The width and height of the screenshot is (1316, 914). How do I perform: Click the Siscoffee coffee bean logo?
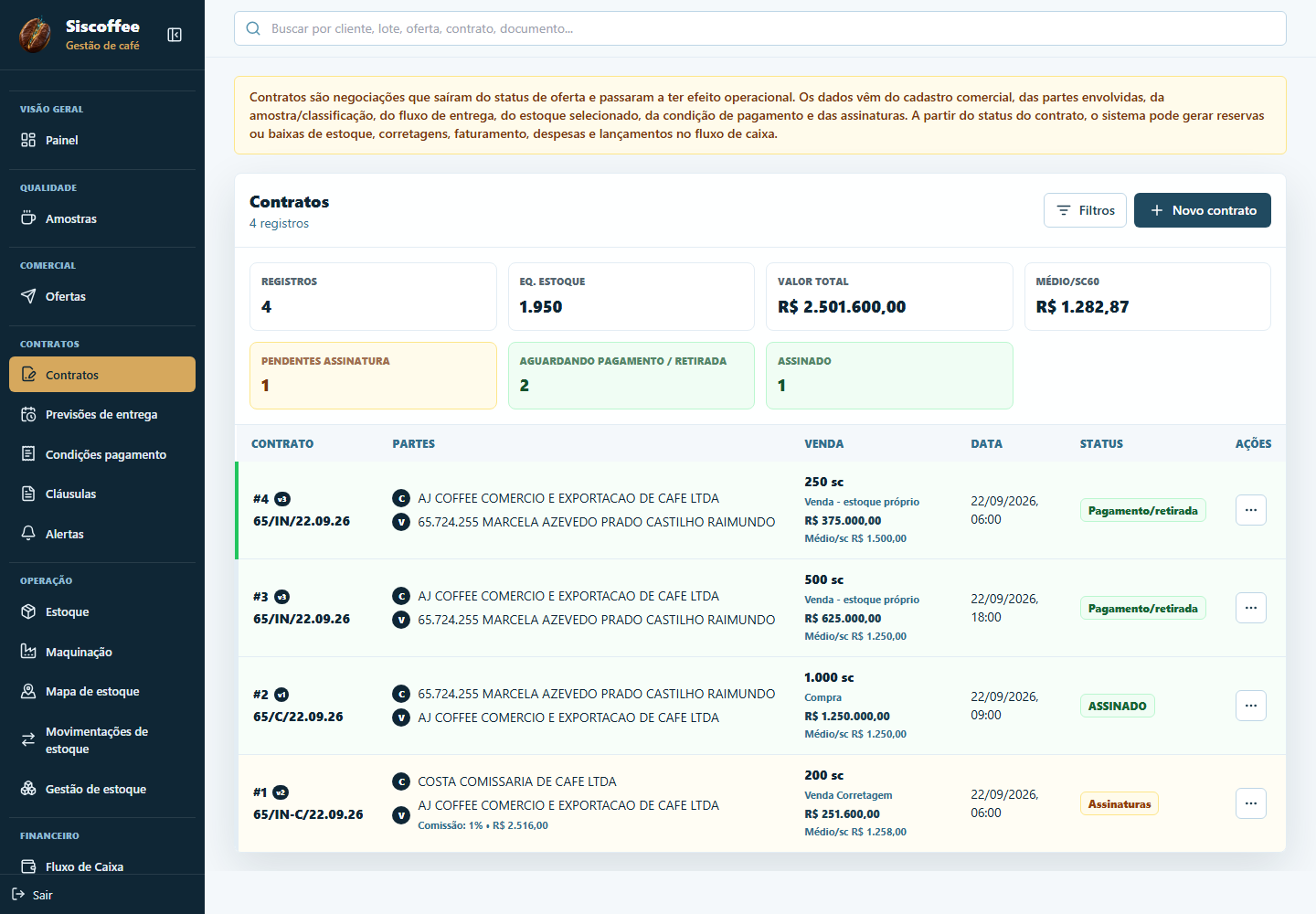pyautogui.click(x=36, y=35)
